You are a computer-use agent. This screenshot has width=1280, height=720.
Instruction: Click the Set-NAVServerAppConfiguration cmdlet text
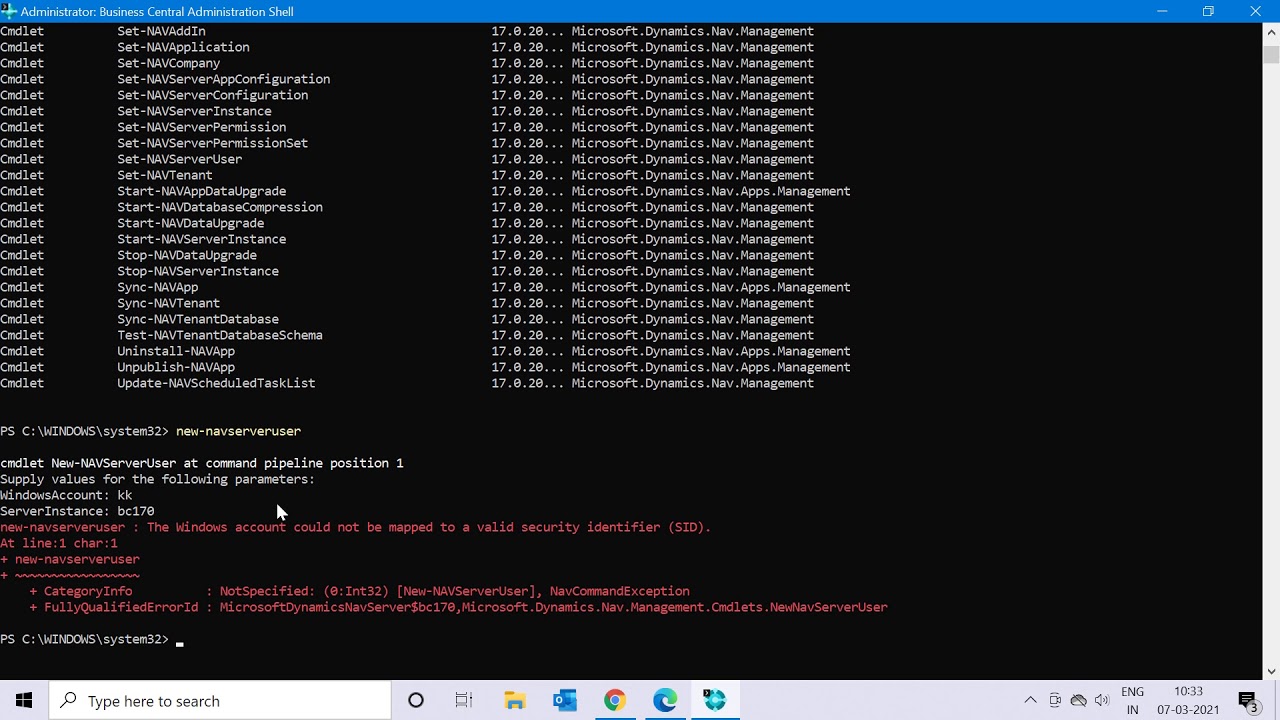click(223, 79)
